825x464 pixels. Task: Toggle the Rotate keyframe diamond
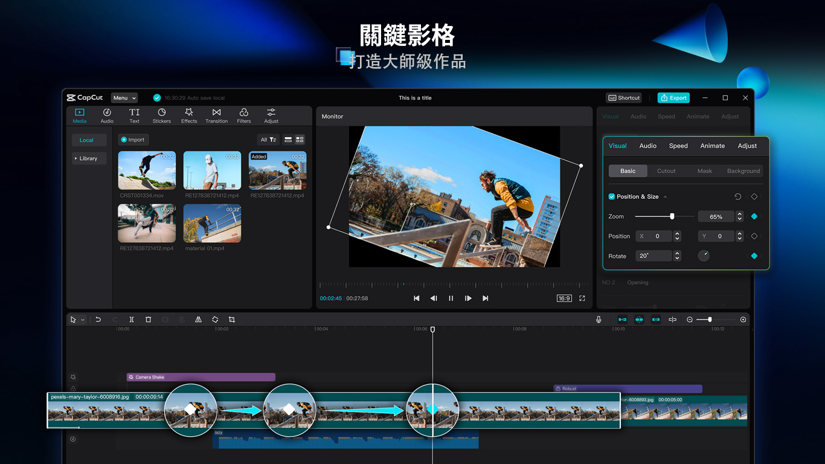(754, 256)
